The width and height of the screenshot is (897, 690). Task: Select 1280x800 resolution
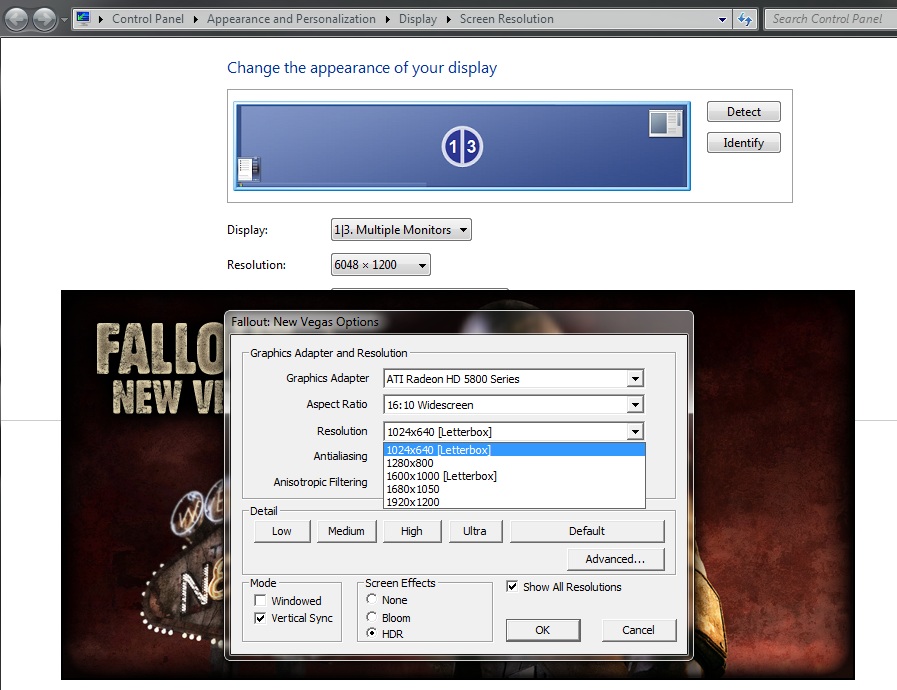click(514, 463)
